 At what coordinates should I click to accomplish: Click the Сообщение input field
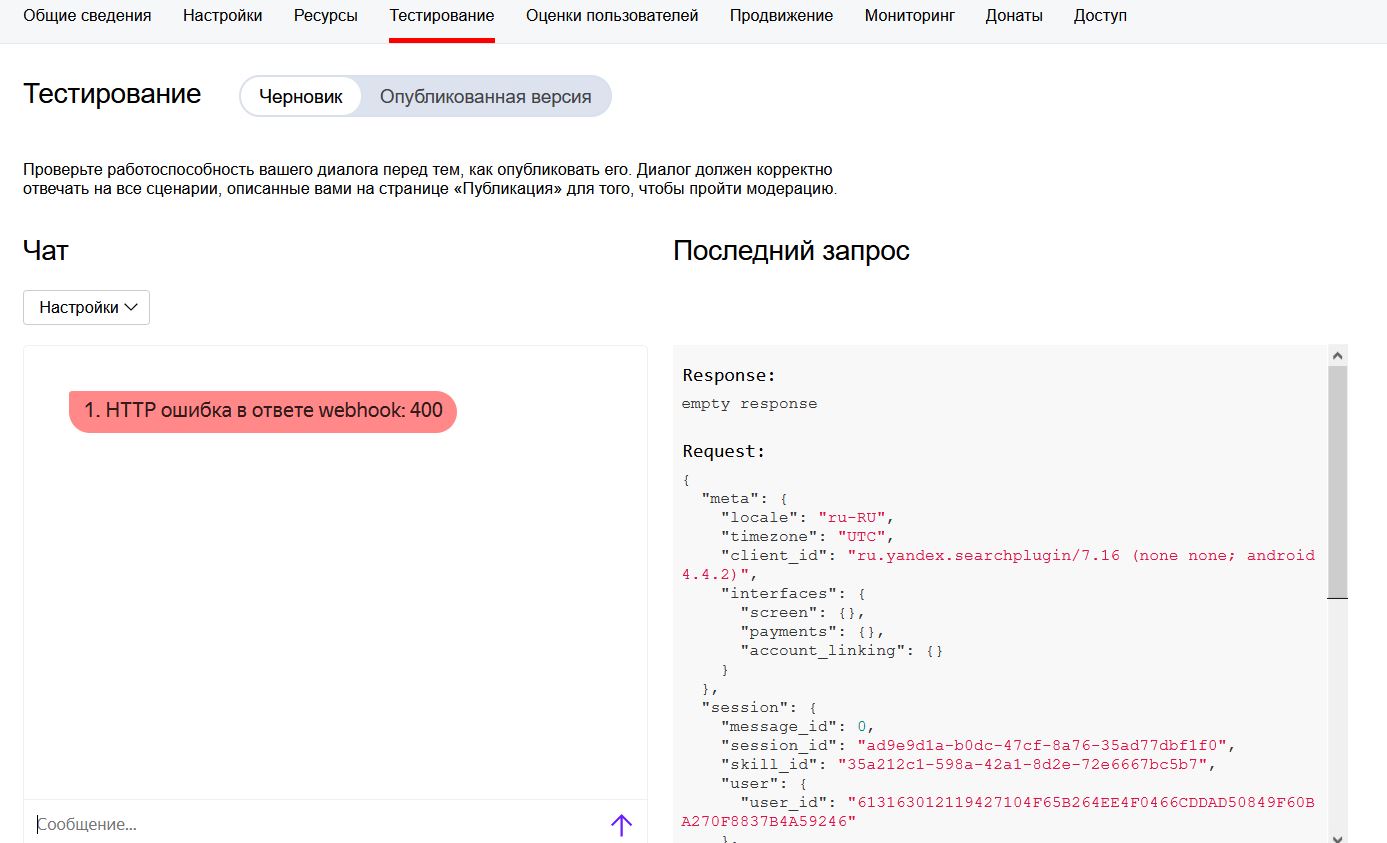click(x=310, y=825)
